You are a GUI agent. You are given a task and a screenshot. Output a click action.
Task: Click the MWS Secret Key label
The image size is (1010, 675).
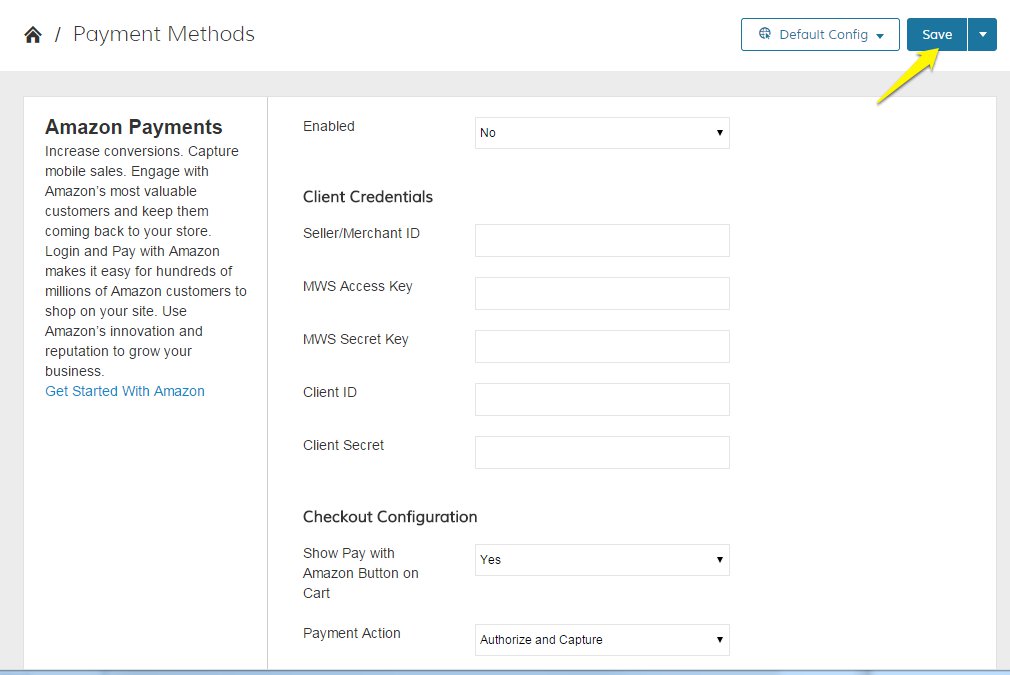click(x=356, y=339)
